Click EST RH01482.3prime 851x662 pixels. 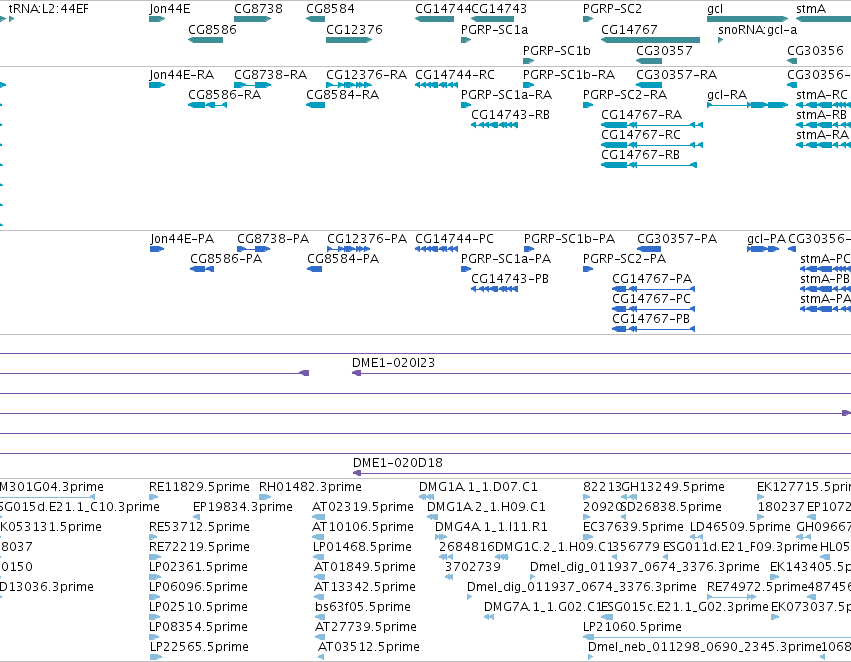[310, 487]
